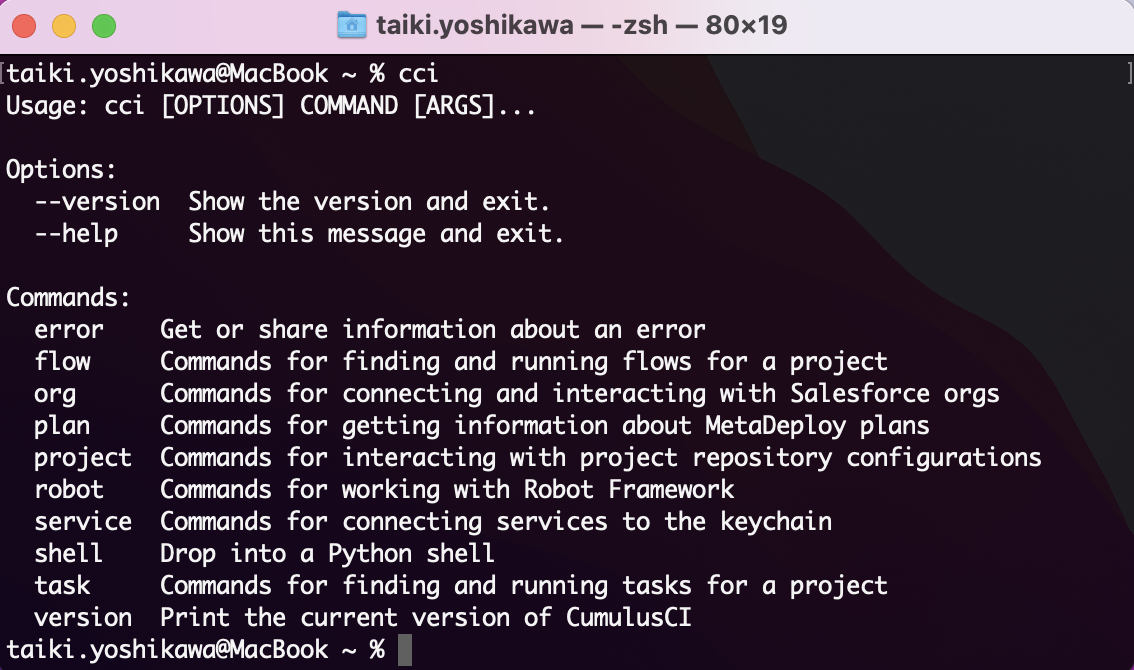1134x670 pixels.
Task: Click the '--help' option text
Action: (x=76, y=234)
